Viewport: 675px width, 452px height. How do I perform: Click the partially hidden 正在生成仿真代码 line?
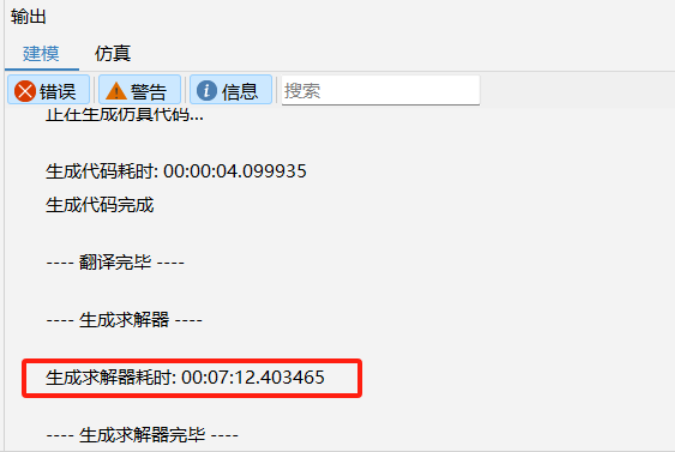(x=124, y=115)
